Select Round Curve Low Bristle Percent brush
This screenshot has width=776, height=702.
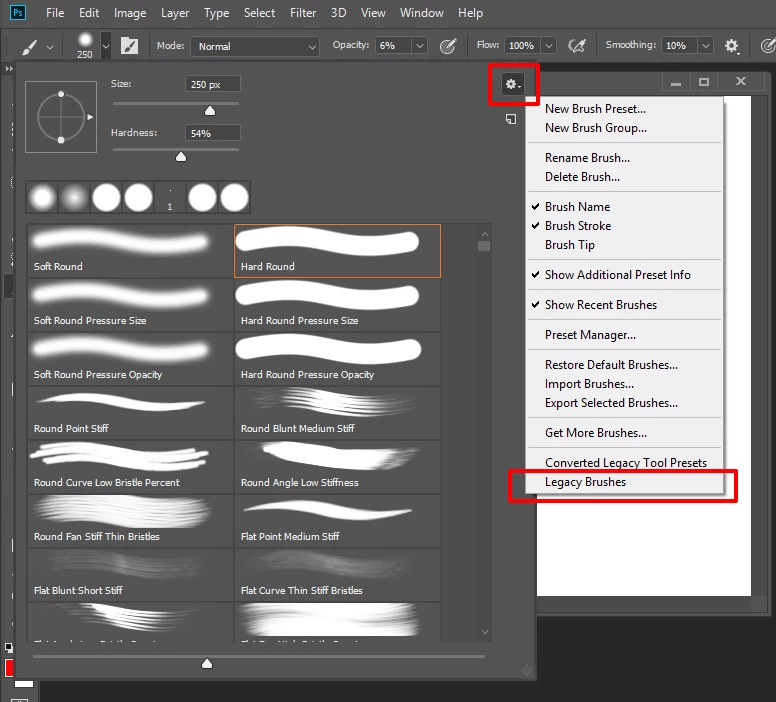(130, 467)
